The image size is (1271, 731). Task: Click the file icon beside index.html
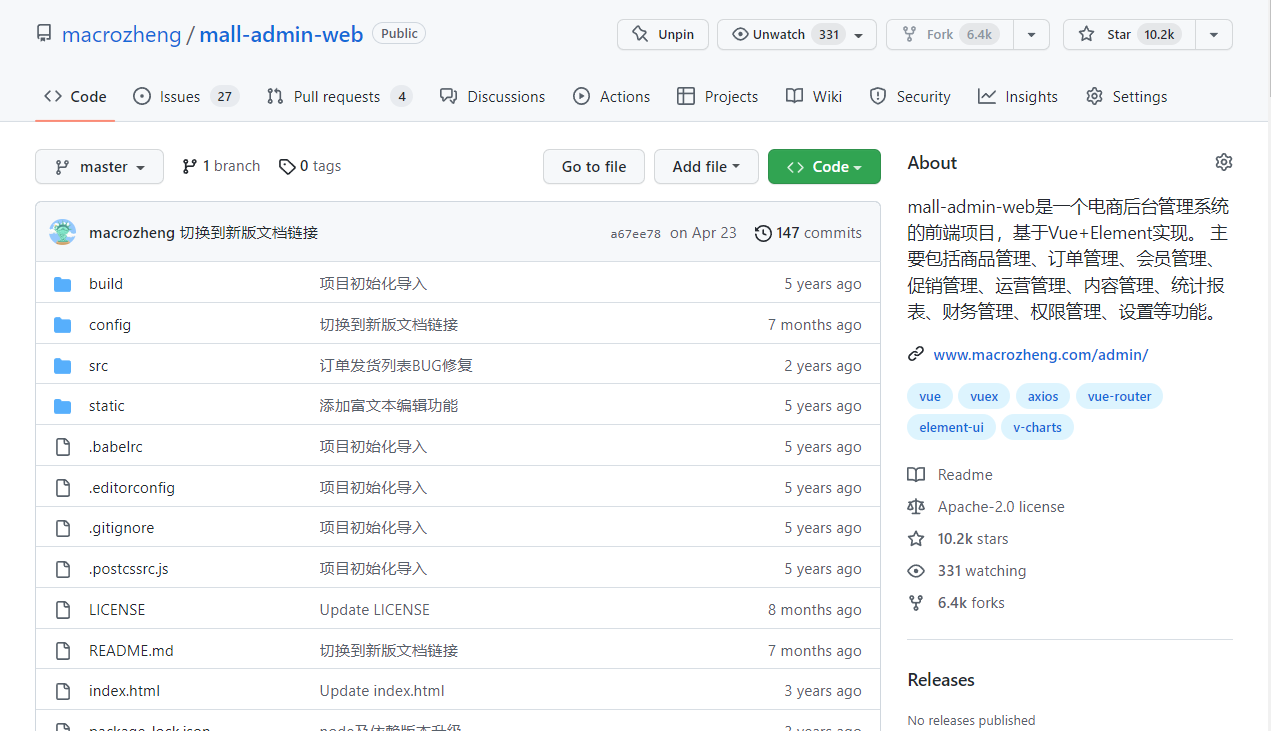63,691
